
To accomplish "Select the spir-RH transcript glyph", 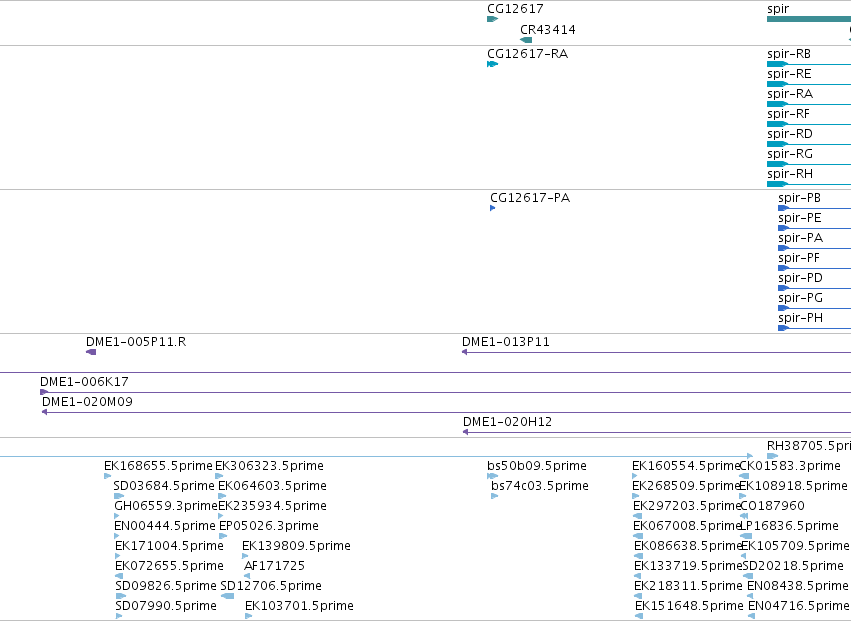I will tap(809, 184).
